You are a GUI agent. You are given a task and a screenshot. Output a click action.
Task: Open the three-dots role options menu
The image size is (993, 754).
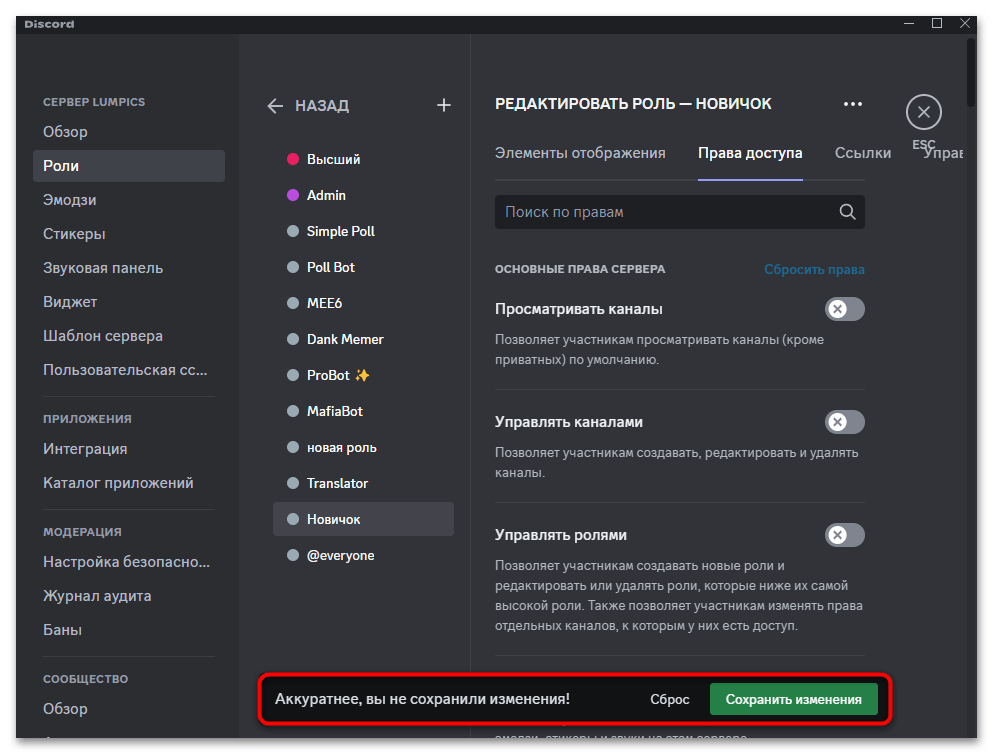coord(852,104)
